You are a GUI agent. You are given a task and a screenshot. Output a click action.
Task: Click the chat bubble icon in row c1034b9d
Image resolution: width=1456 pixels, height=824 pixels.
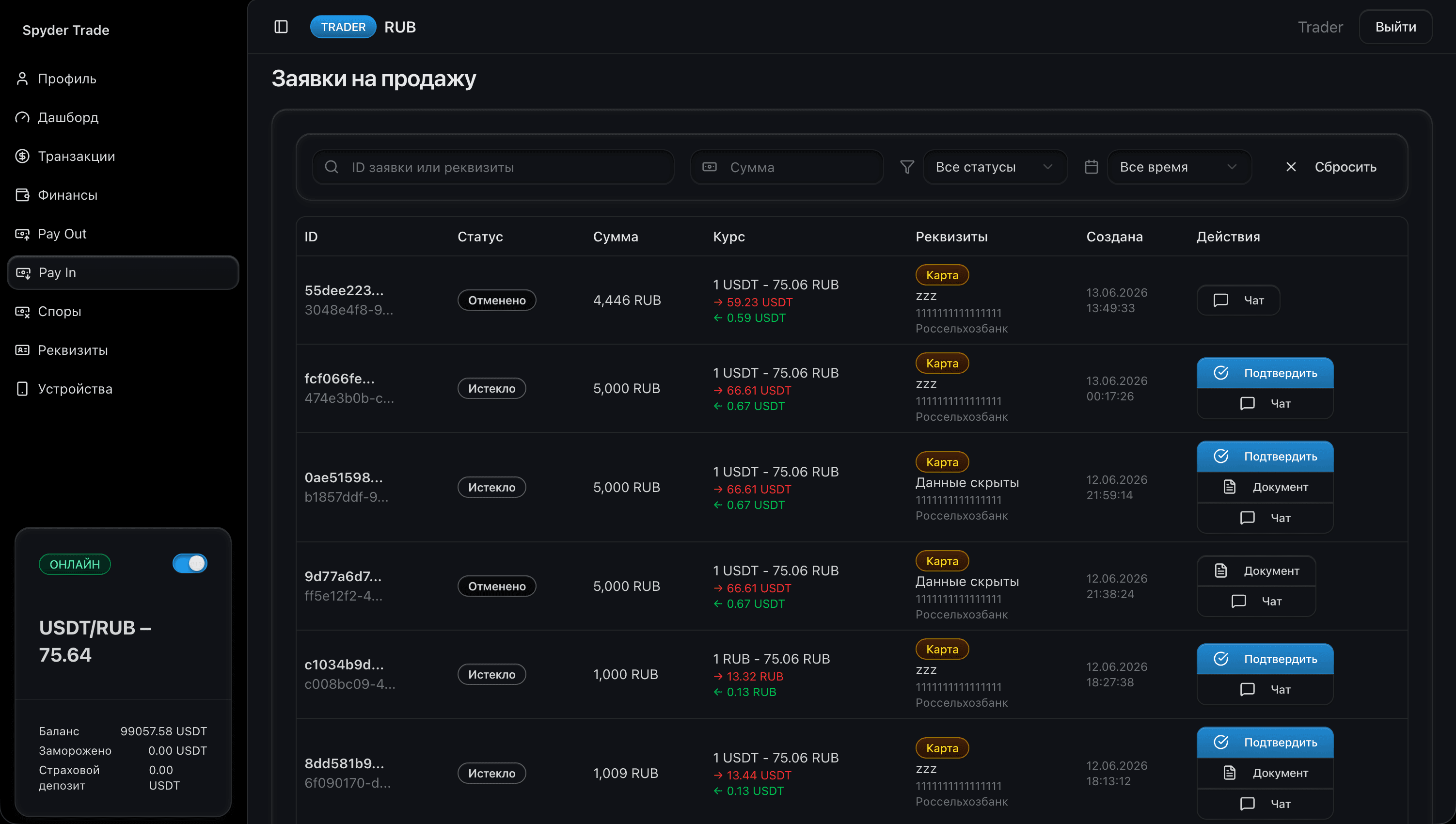coord(1247,689)
